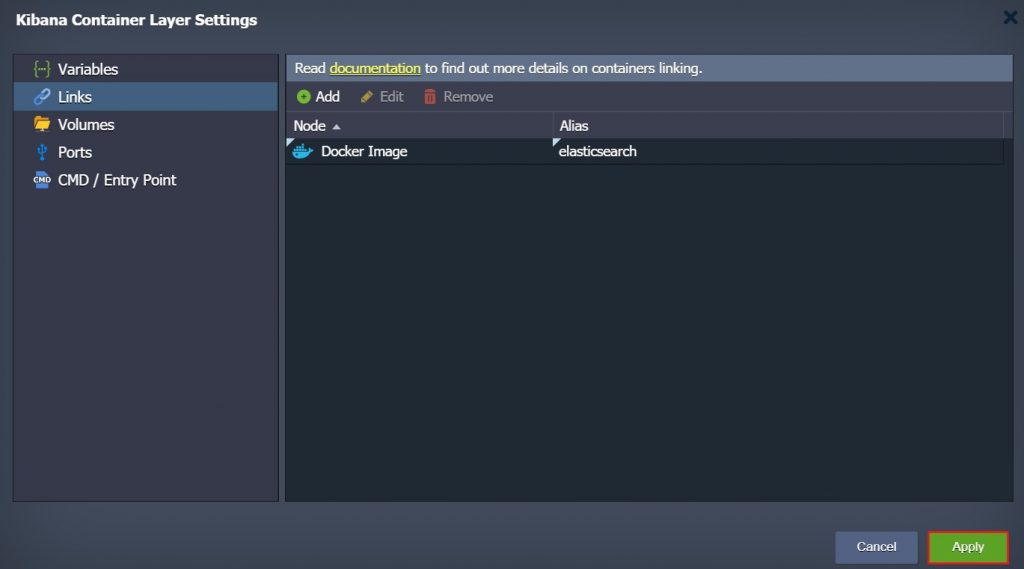Image resolution: width=1024 pixels, height=569 pixels.
Task: Click the Edit pencil icon
Action: click(x=367, y=97)
